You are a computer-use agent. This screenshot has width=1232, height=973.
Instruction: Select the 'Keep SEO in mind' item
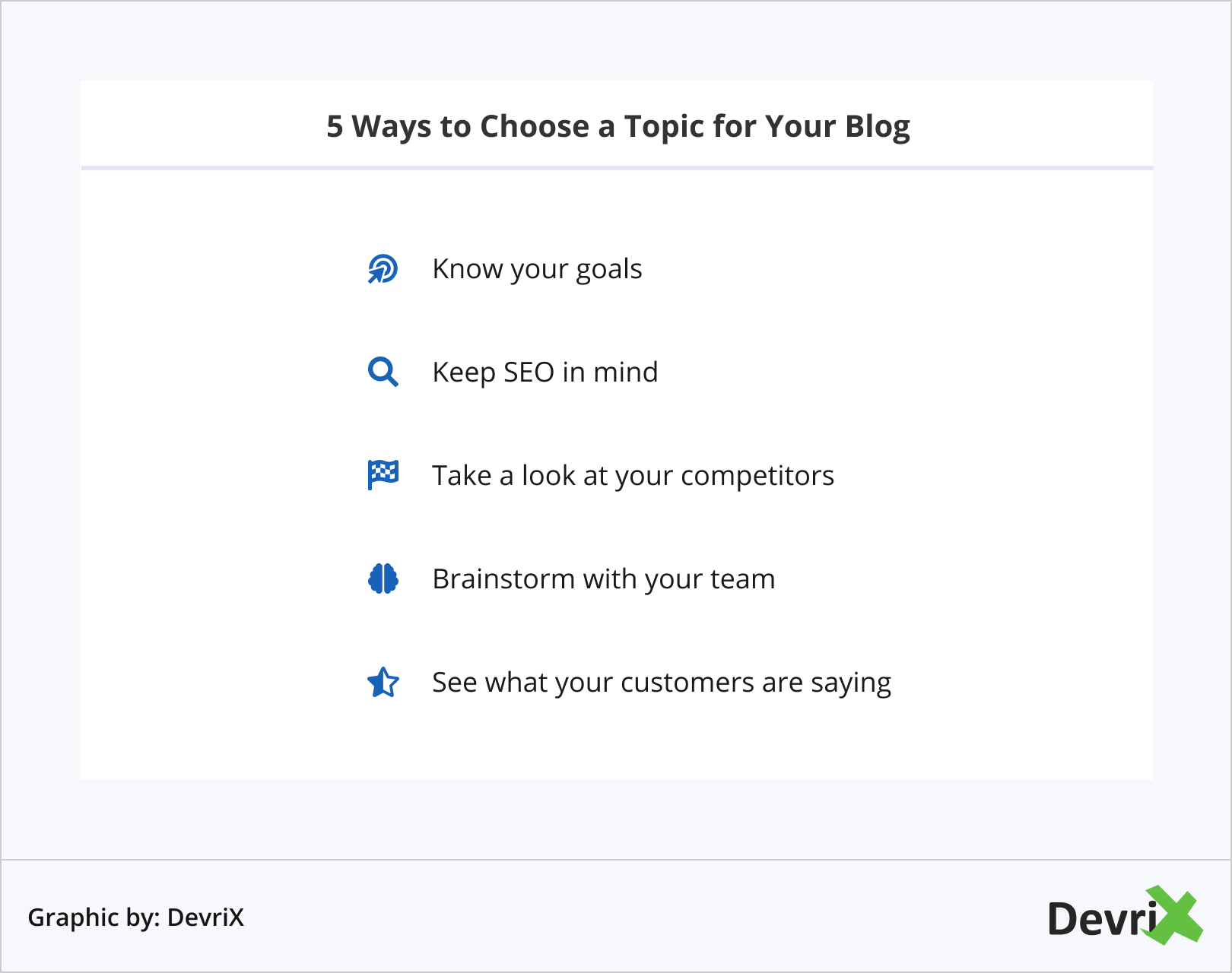(x=545, y=372)
